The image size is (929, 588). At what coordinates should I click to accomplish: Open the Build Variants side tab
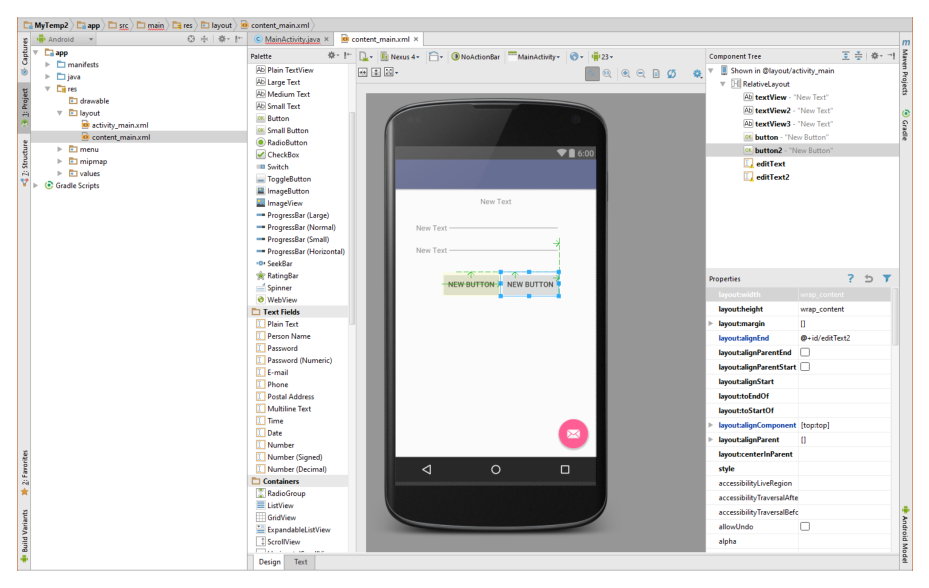pos(25,535)
